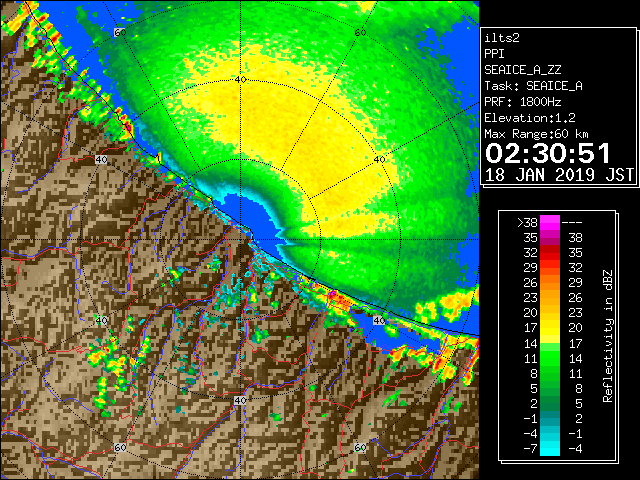Screen dimensions: 640x480
Task: Click the "40" range label directly south of center
Action: pyautogui.click(x=240, y=400)
